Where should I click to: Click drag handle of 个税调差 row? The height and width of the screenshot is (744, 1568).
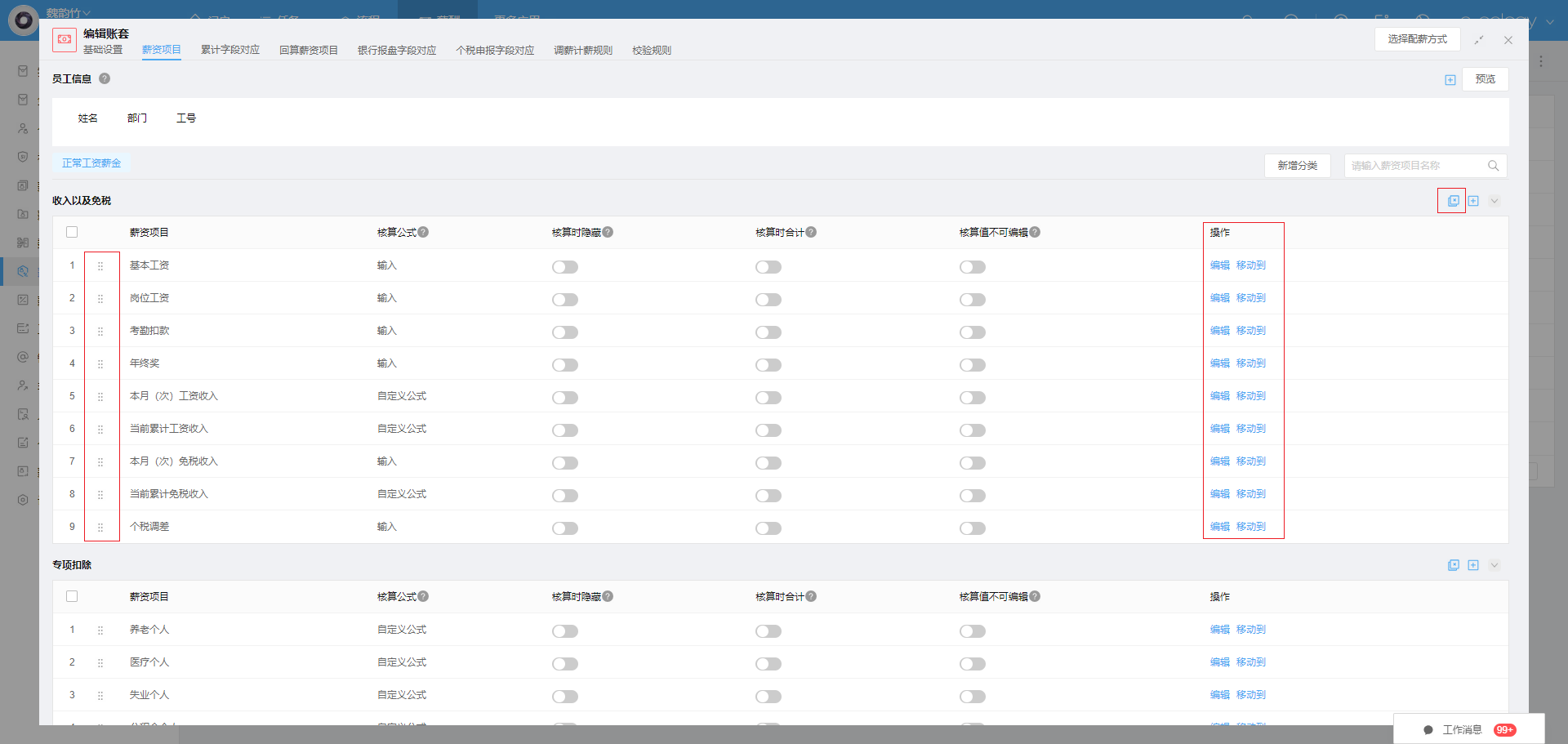tap(100, 528)
